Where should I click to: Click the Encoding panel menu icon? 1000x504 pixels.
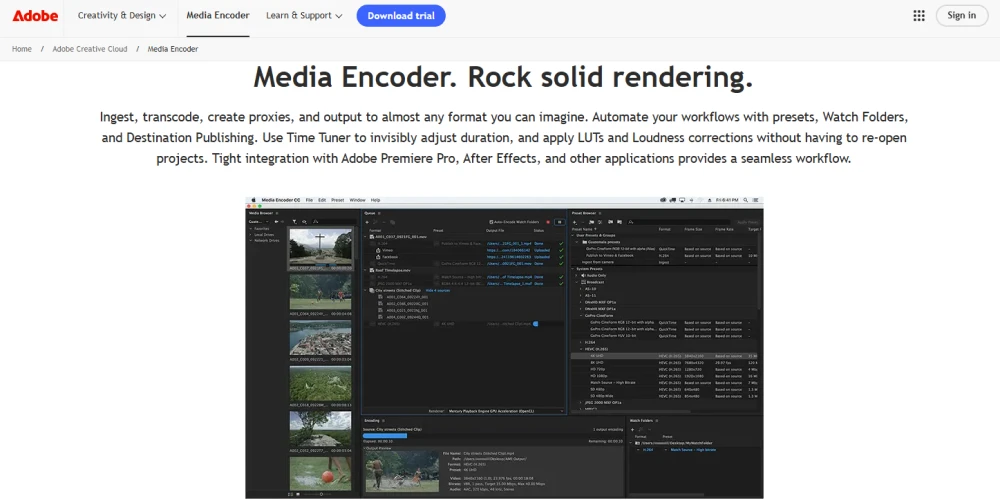coord(383,420)
